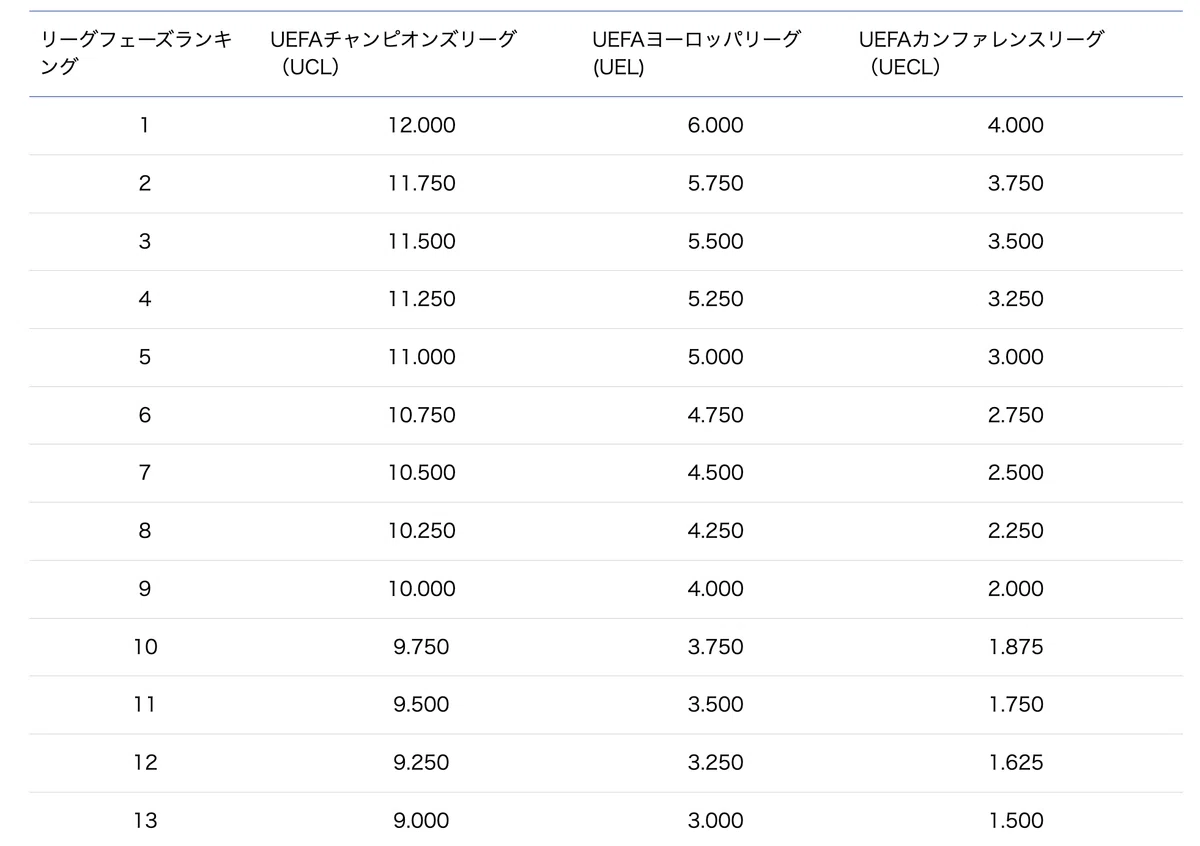This screenshot has height=846, width=1200.
Task: Click the UCL value 11.250
Action: coord(422,300)
